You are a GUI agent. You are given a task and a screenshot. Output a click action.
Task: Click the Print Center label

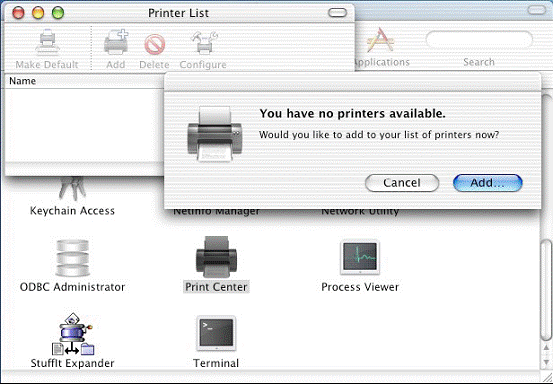(217, 287)
